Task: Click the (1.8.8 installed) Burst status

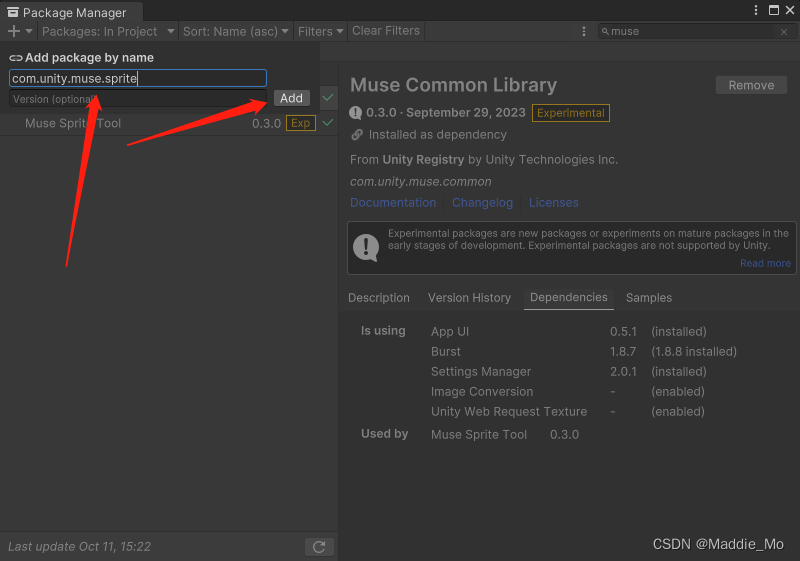Action: point(694,351)
